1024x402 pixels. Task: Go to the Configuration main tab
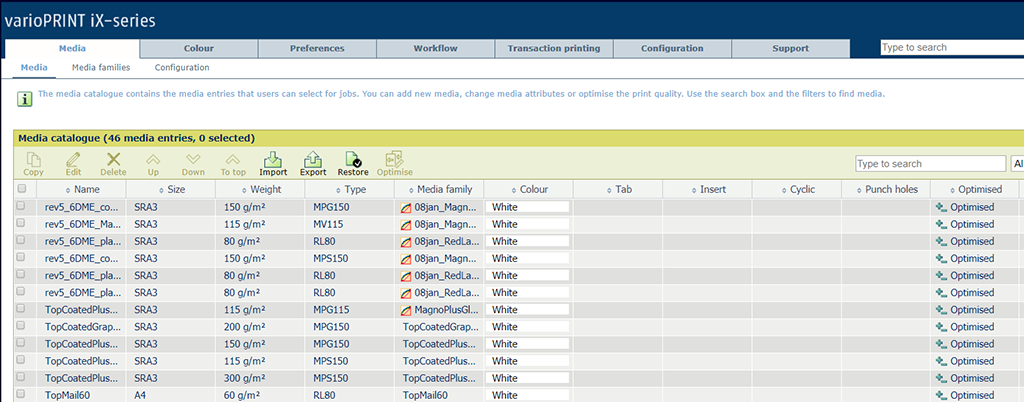672,48
